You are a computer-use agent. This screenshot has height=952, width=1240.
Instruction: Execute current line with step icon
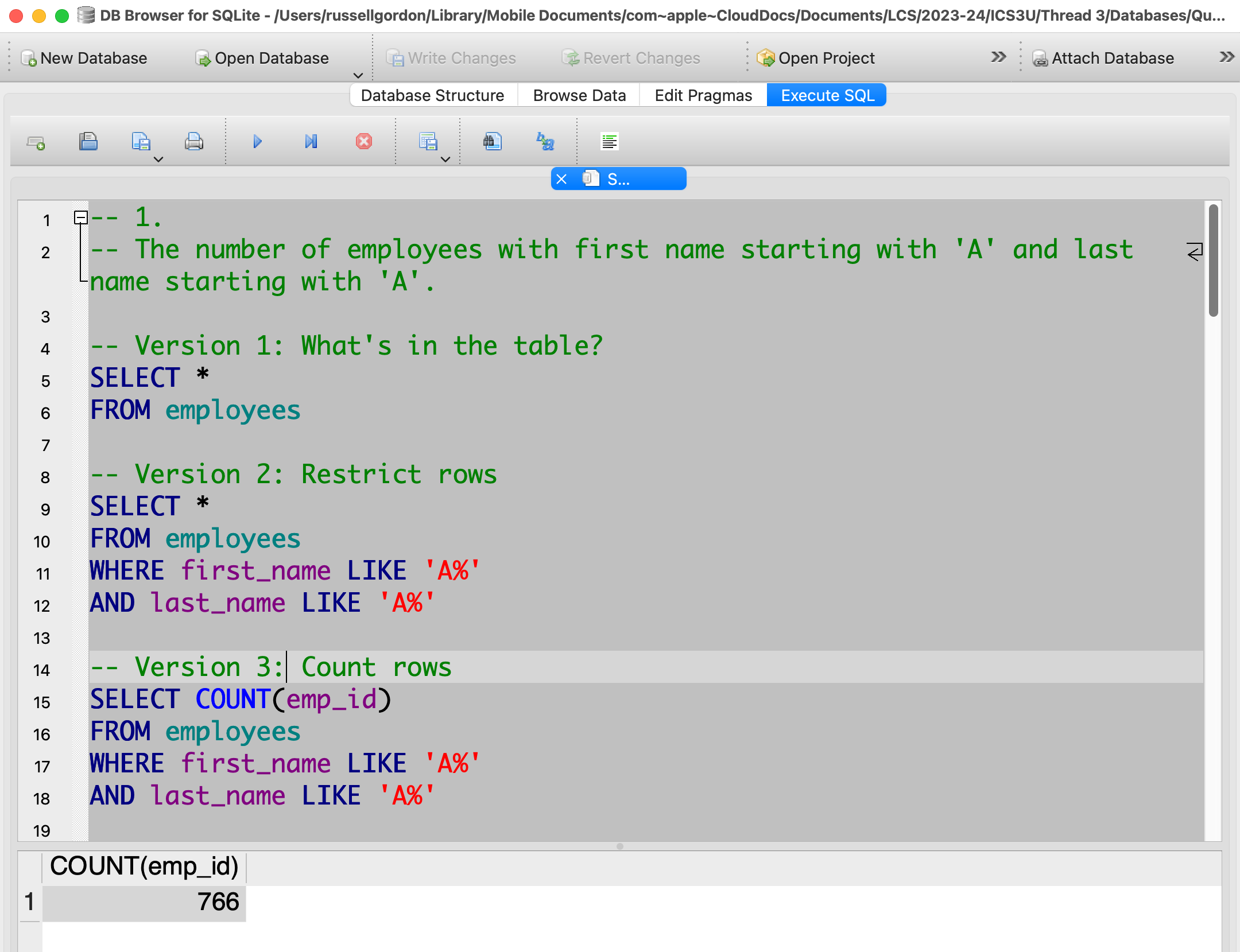311,141
